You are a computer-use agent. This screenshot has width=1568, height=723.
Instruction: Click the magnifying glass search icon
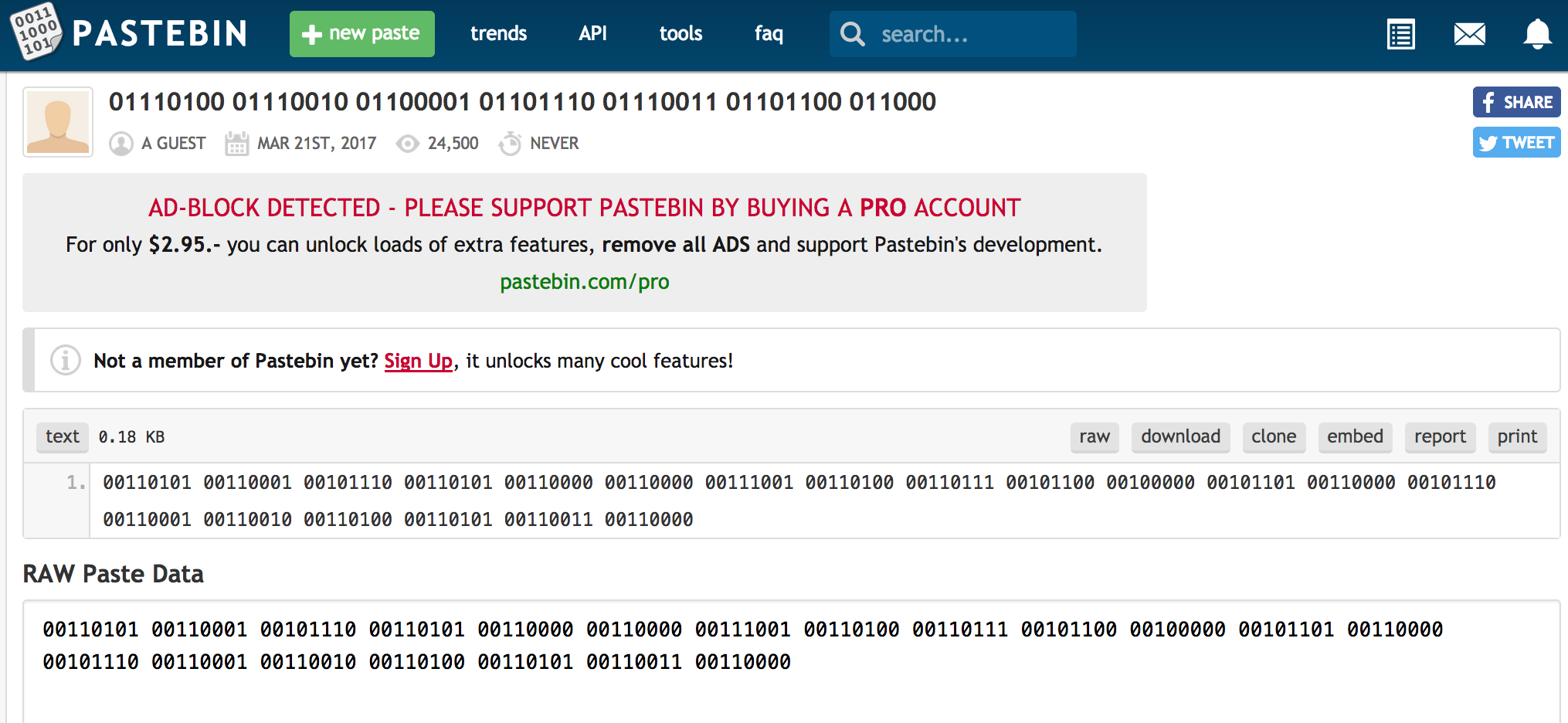853,34
